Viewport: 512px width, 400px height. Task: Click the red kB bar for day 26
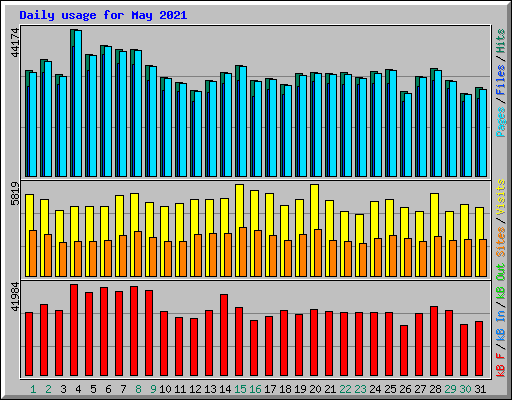pyautogui.click(x=404, y=350)
